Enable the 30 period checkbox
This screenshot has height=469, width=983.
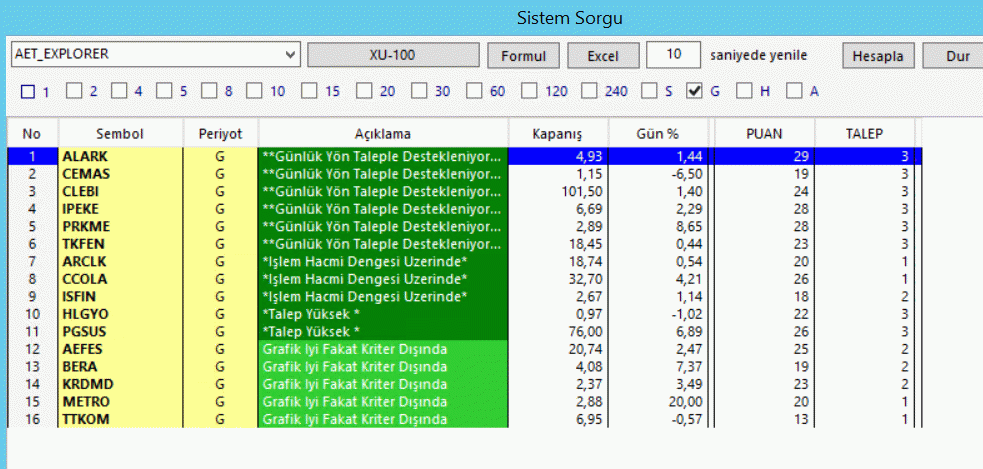point(419,92)
